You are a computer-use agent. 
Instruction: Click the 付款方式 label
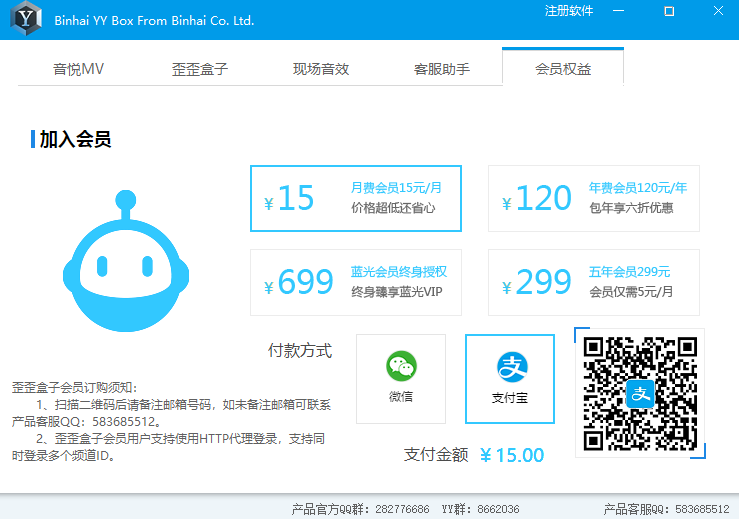coord(300,350)
